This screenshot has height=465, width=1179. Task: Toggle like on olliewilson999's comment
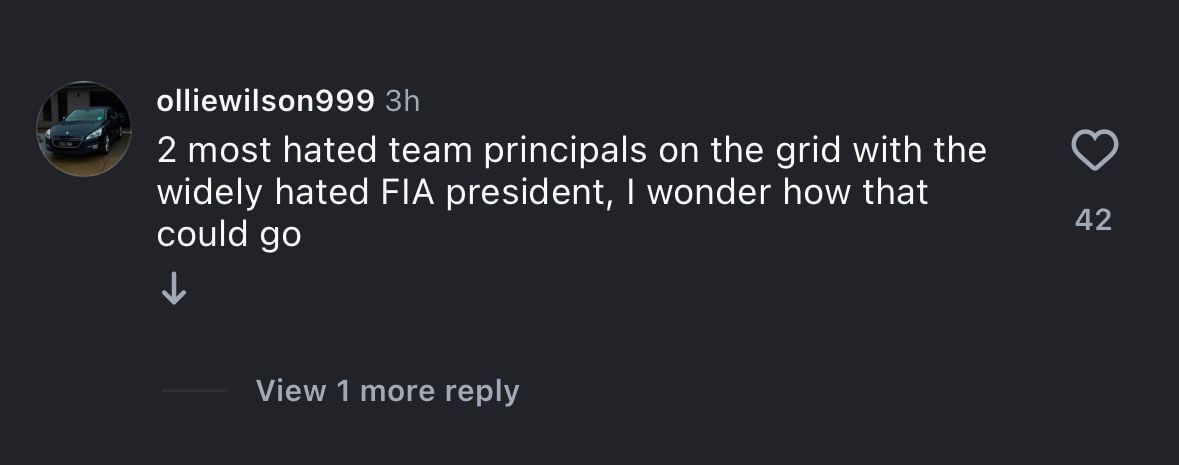1094,152
